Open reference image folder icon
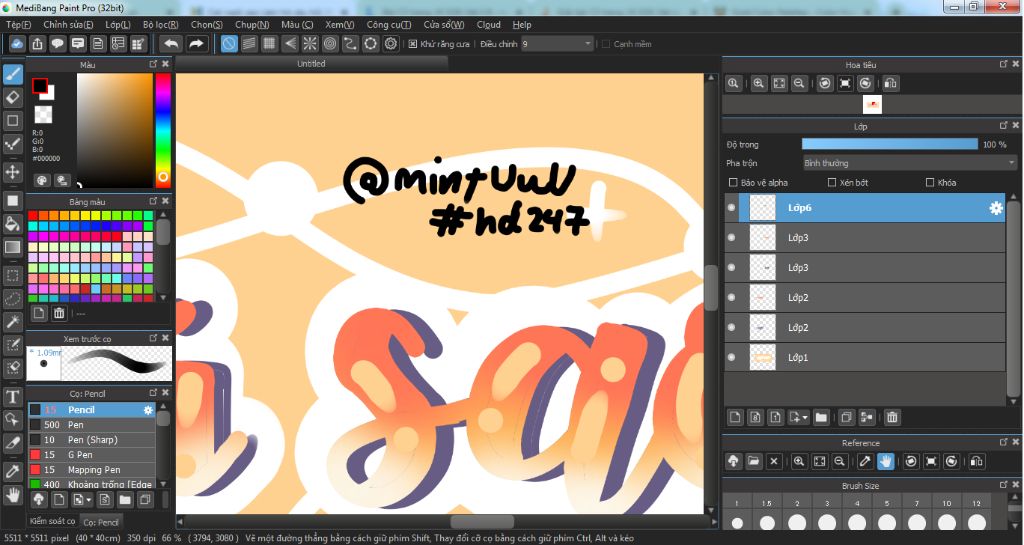1024x545 pixels. [x=754, y=461]
